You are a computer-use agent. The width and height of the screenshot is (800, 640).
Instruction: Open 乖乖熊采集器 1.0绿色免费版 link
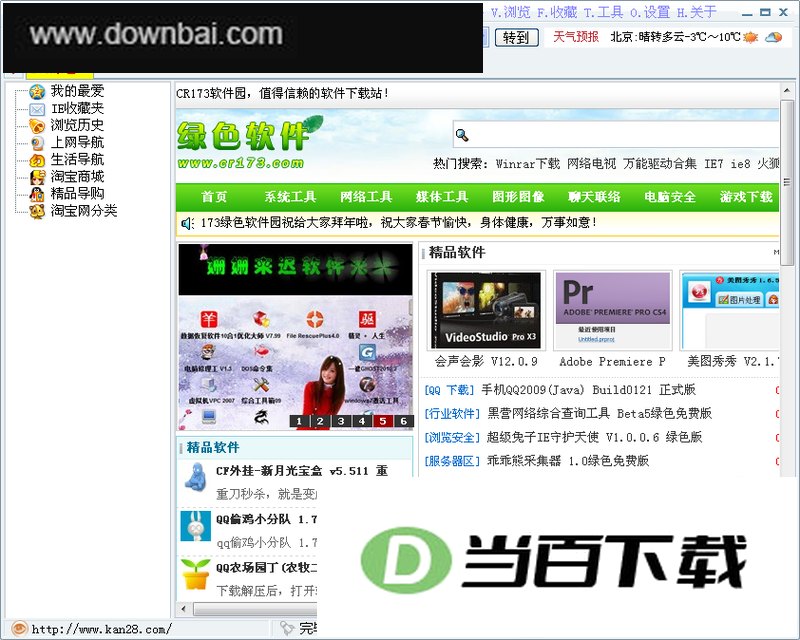click(x=568, y=461)
